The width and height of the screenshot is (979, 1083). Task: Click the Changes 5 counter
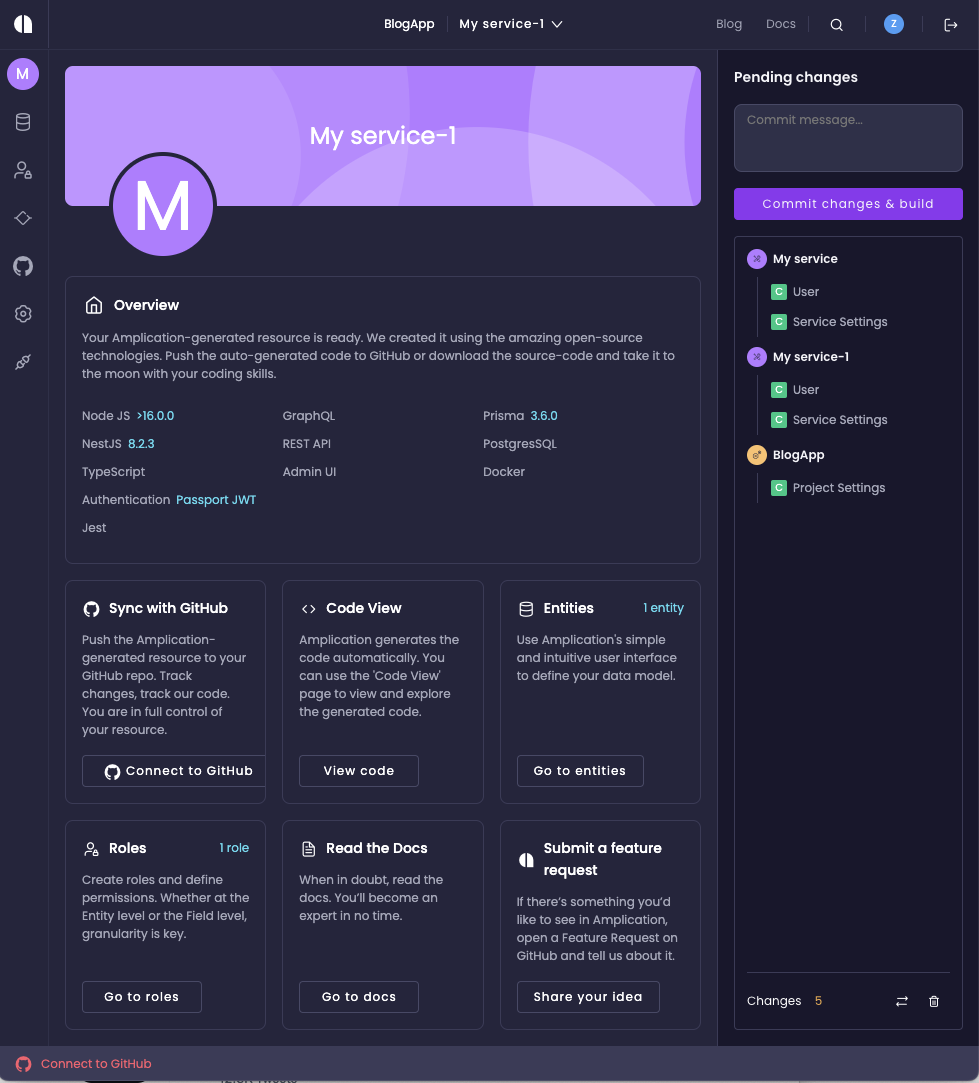coord(784,1001)
